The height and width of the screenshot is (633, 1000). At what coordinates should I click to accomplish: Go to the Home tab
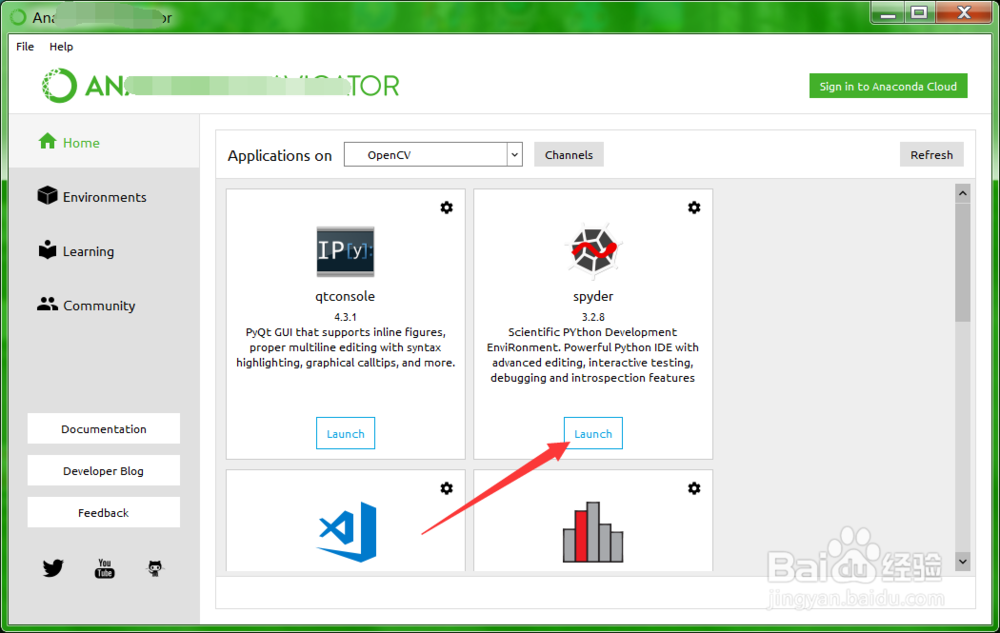[x=104, y=143]
